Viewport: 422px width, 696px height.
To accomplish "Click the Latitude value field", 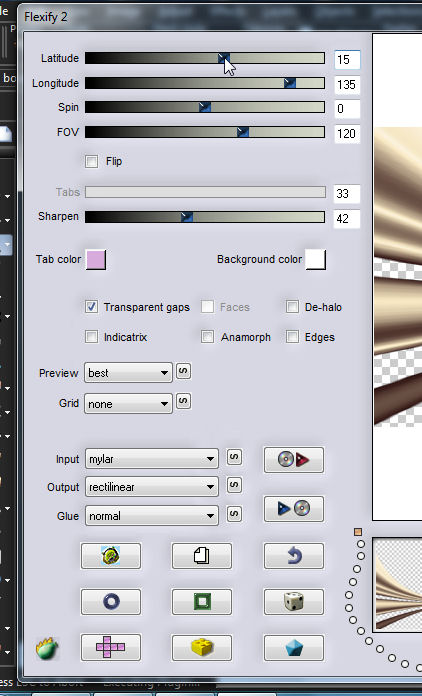I will tap(347, 59).
